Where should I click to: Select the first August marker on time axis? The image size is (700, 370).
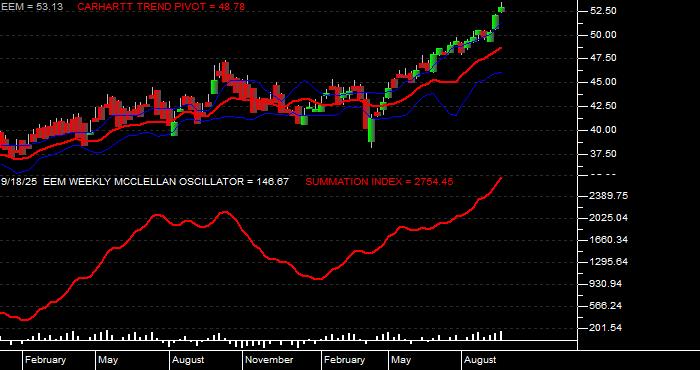click(188, 360)
